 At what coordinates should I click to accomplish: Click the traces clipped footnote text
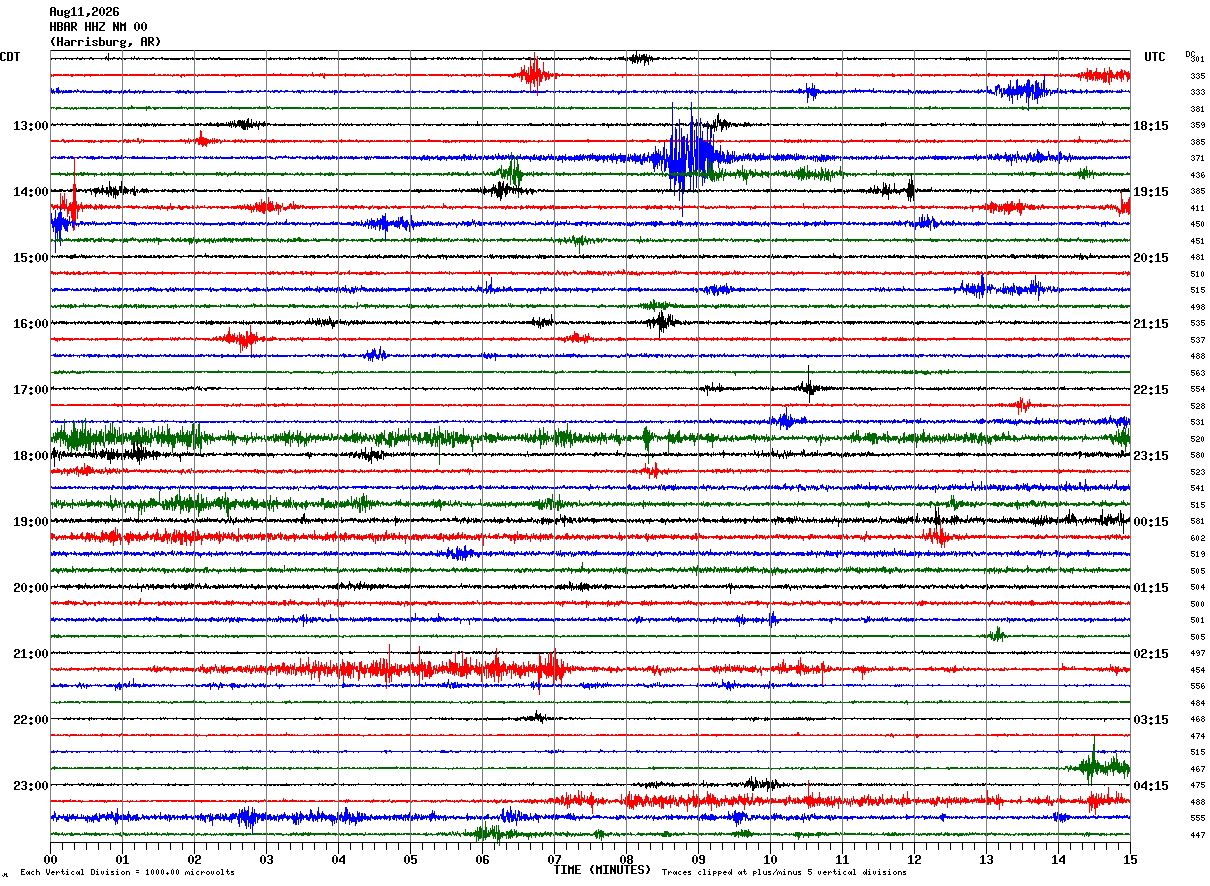(784, 872)
